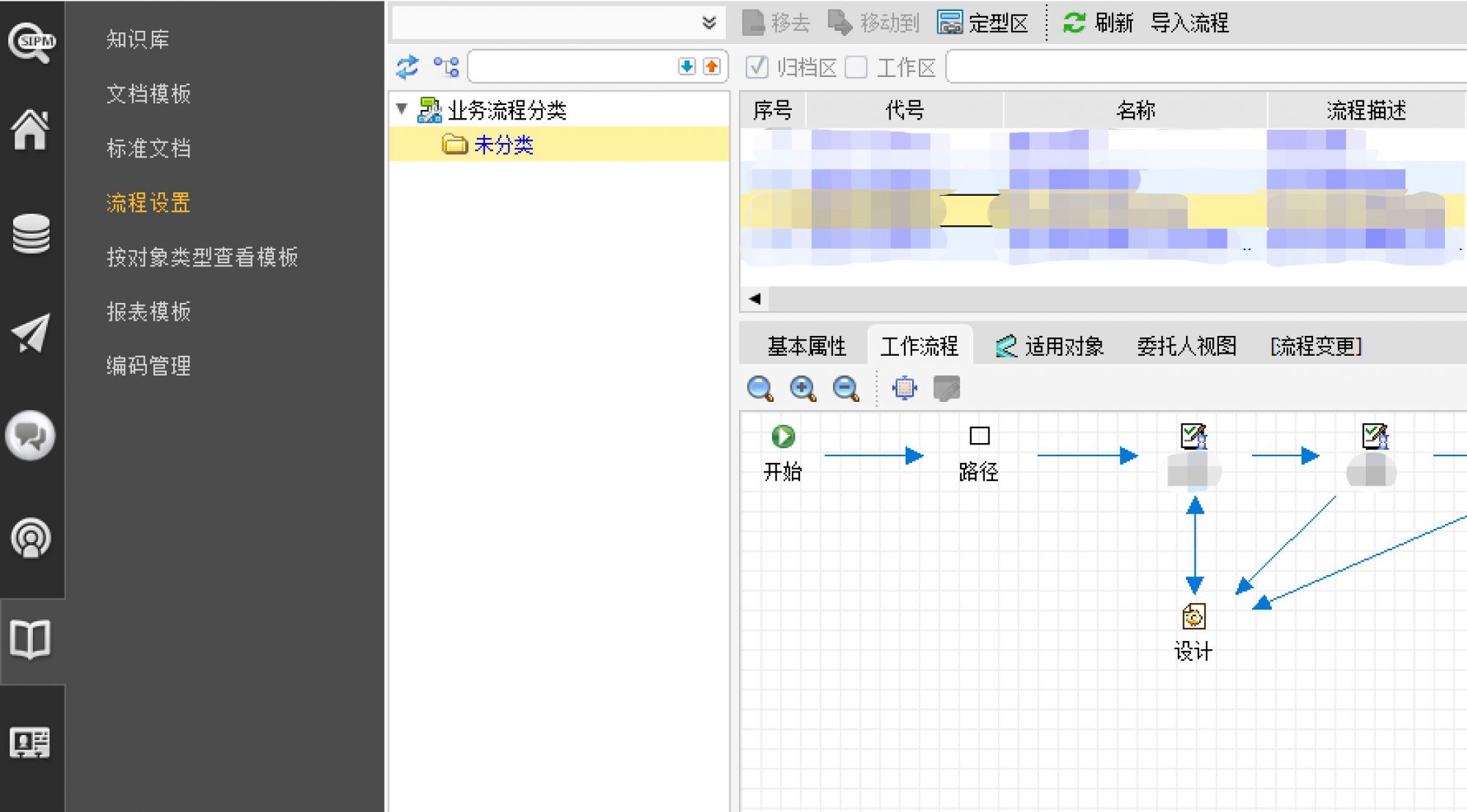Open the 报表模板 menu item

(149, 311)
